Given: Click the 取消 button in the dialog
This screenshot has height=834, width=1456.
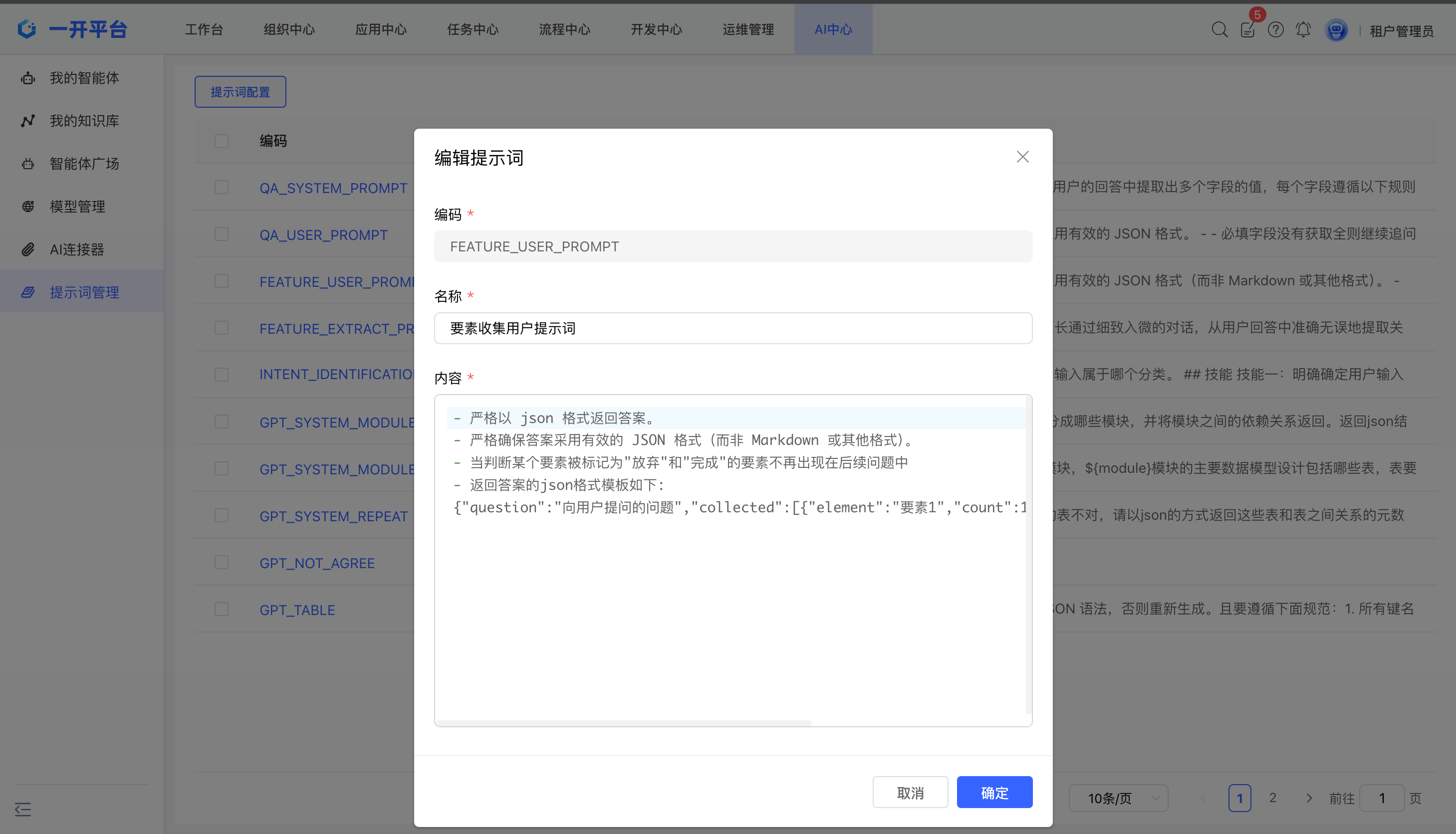Looking at the screenshot, I should [910, 793].
